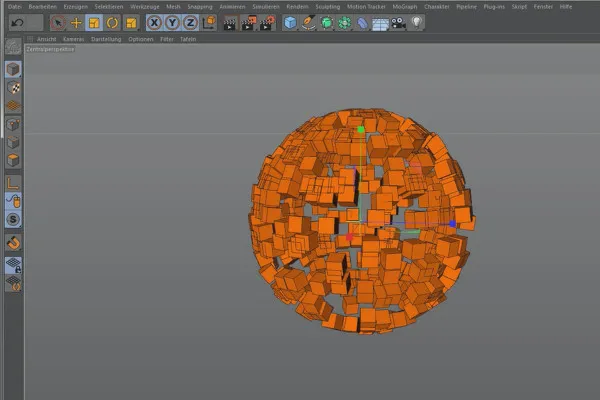Open the spline pen tool icon
600x400 pixels.
(x=308, y=23)
